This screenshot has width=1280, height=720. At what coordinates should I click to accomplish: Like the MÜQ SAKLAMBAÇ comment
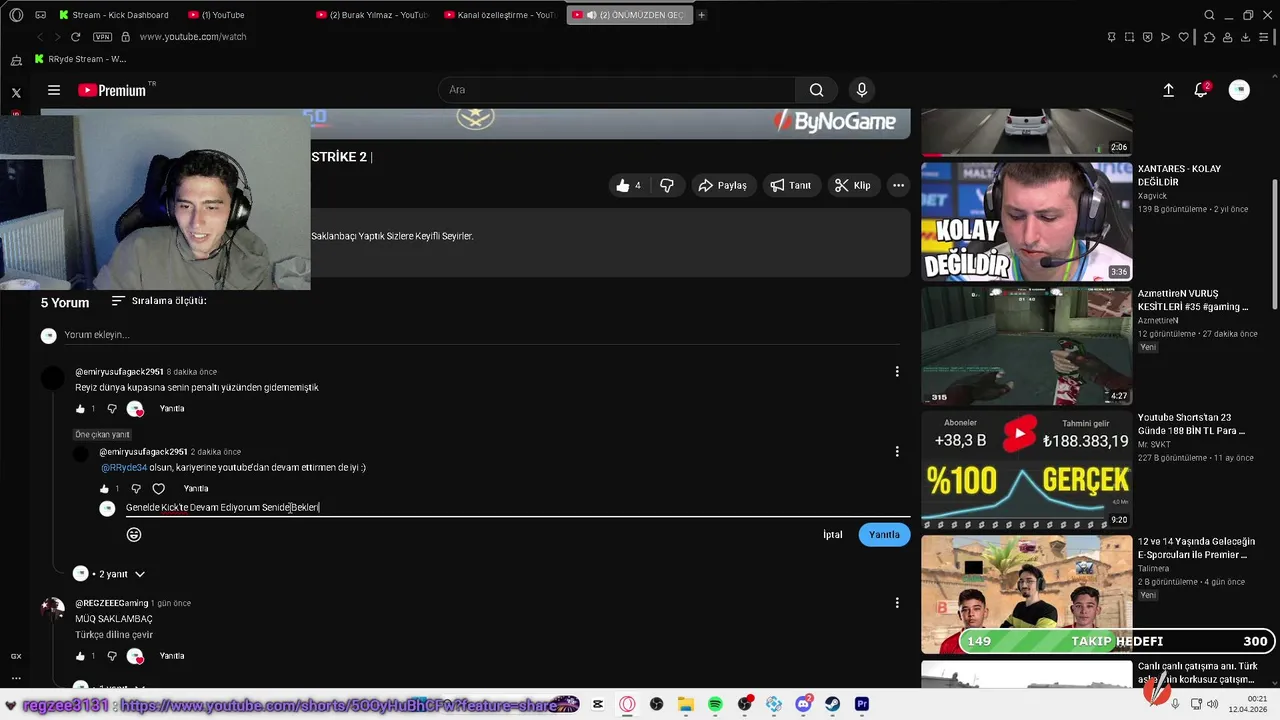click(x=80, y=657)
